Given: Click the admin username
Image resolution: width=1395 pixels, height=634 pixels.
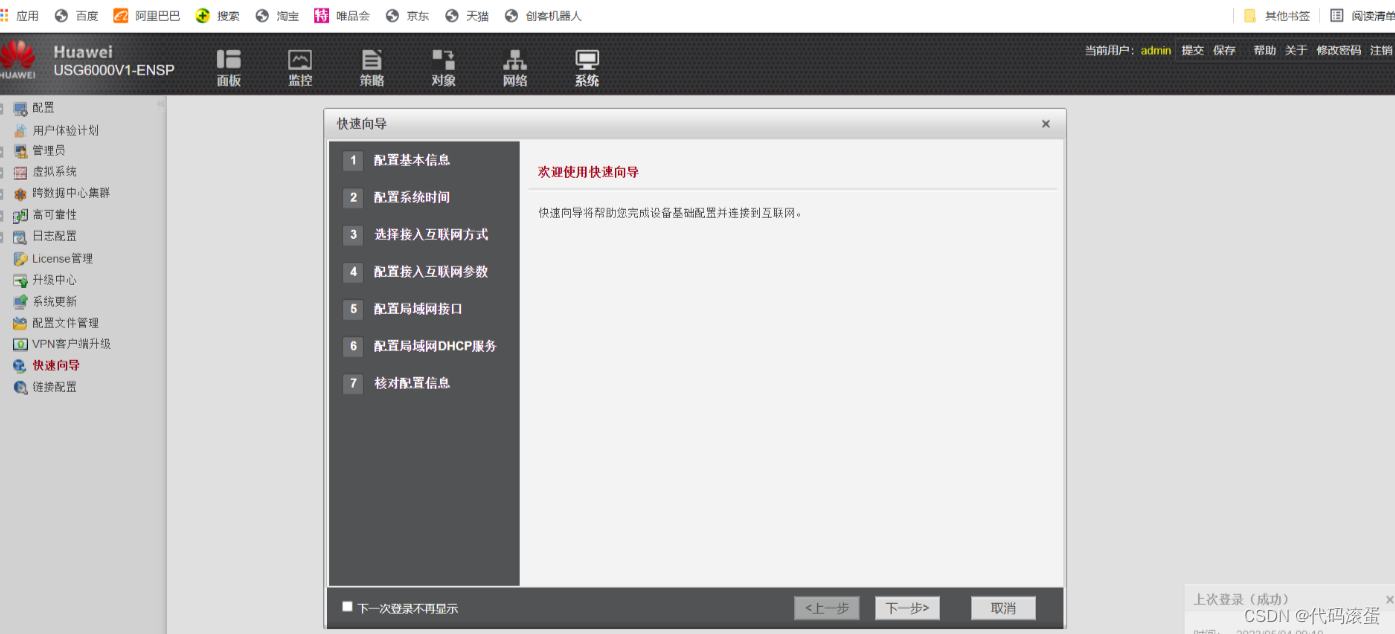Looking at the screenshot, I should pos(1156,50).
